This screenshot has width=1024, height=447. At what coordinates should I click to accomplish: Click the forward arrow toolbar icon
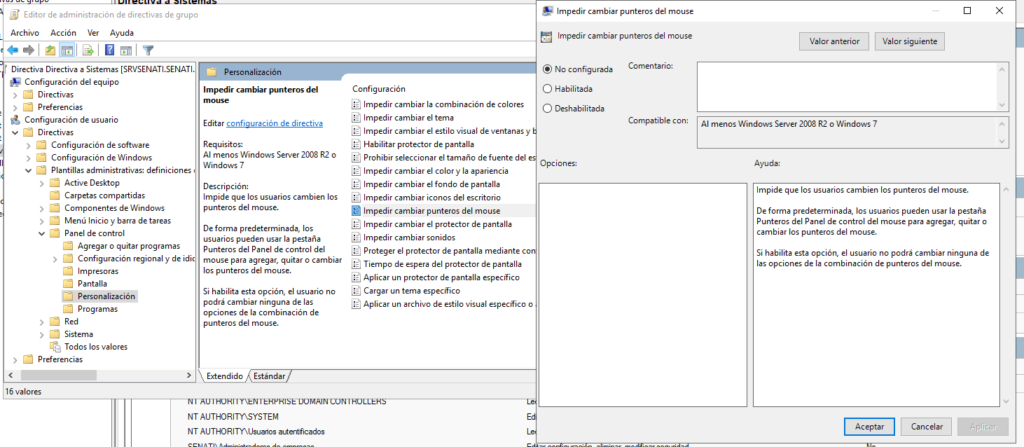click(x=29, y=50)
